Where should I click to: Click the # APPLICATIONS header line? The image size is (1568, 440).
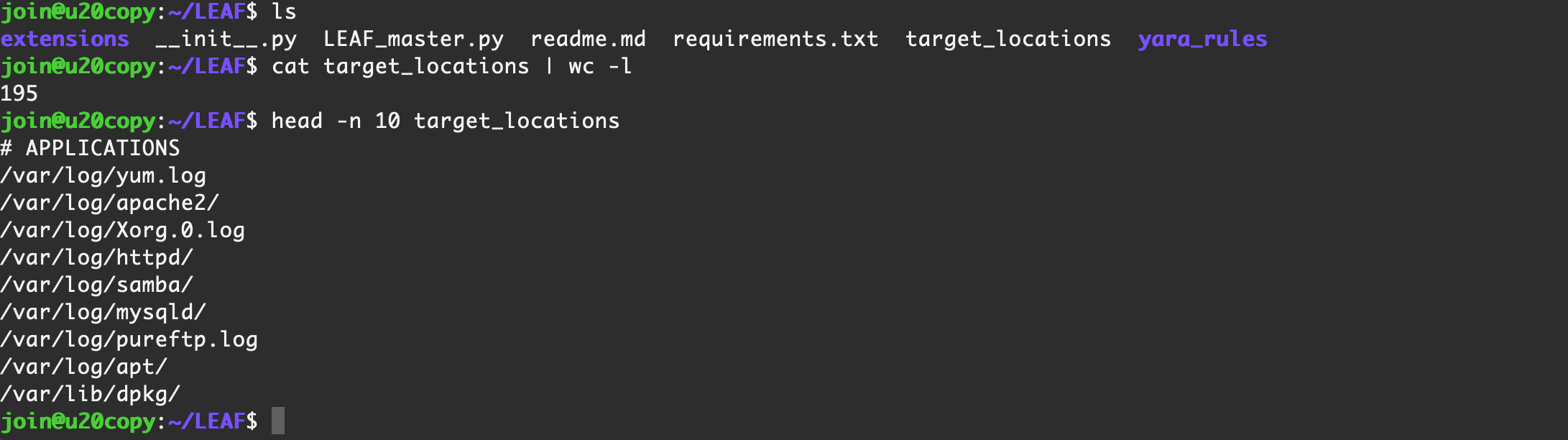(x=91, y=148)
